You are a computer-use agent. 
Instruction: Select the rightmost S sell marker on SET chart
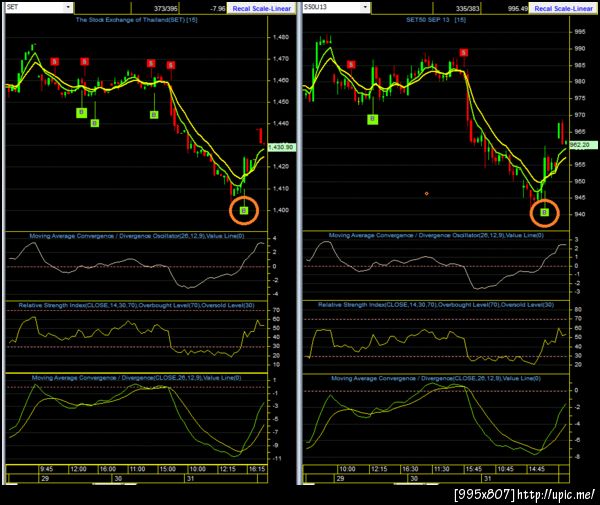(171, 65)
